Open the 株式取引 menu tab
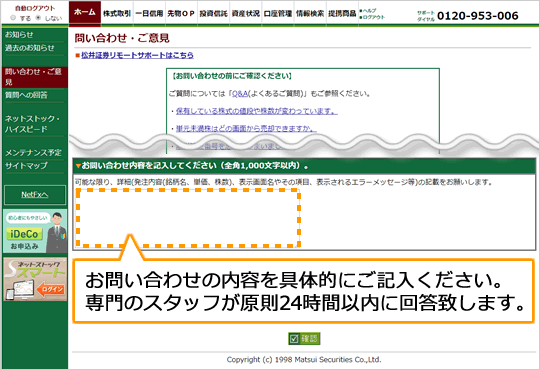 [x=117, y=13]
